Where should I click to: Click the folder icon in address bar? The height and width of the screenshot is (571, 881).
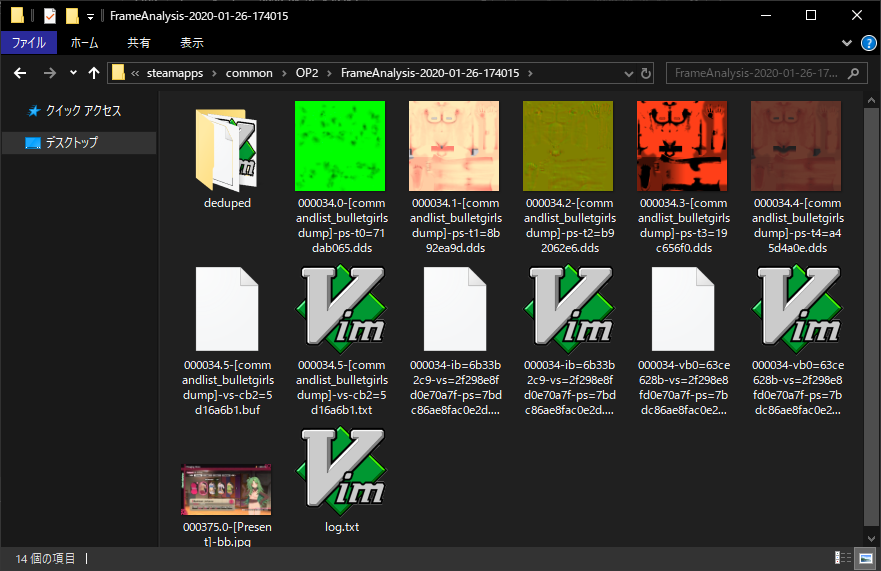(x=118, y=72)
